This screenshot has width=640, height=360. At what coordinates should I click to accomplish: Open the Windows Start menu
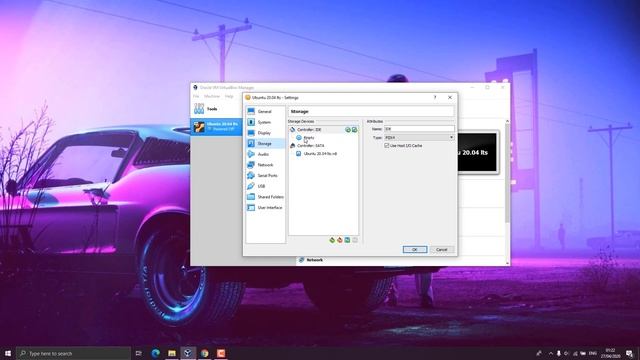[8, 353]
